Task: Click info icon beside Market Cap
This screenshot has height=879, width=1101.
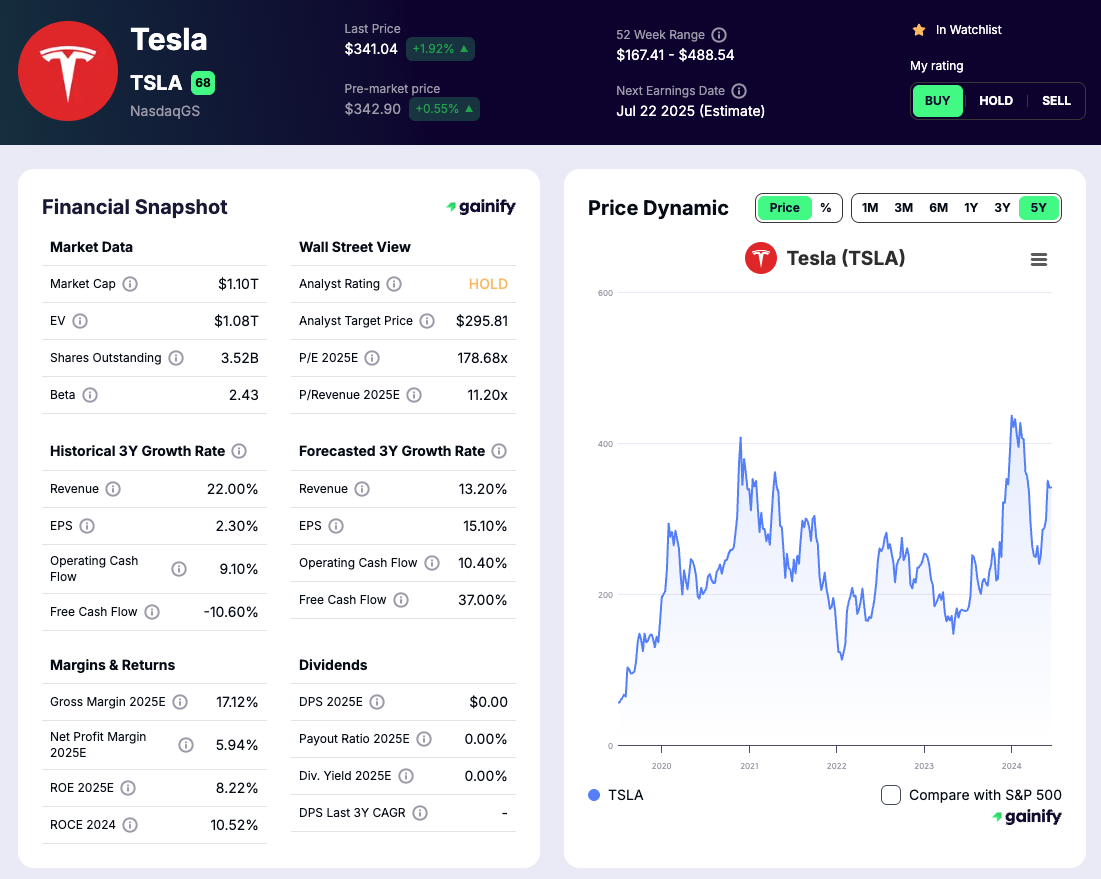Action: 130,284
